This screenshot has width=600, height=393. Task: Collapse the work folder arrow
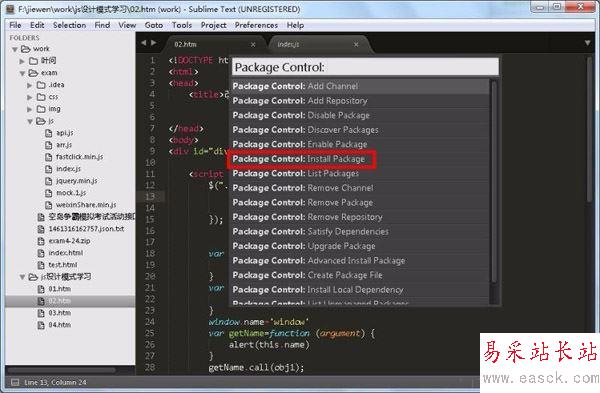[x=15, y=49]
